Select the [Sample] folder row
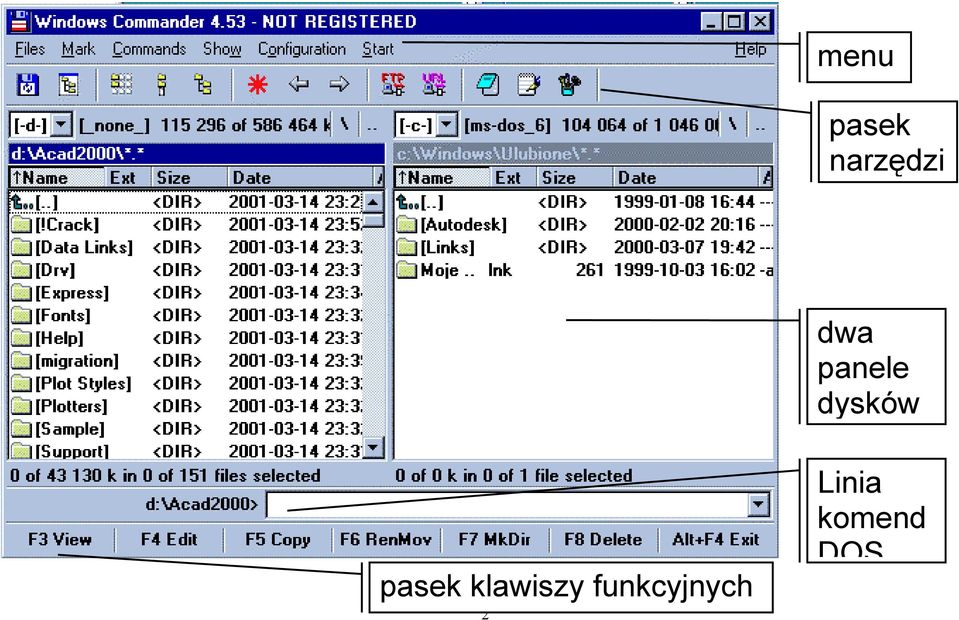The width and height of the screenshot is (959, 620). [x=187, y=429]
